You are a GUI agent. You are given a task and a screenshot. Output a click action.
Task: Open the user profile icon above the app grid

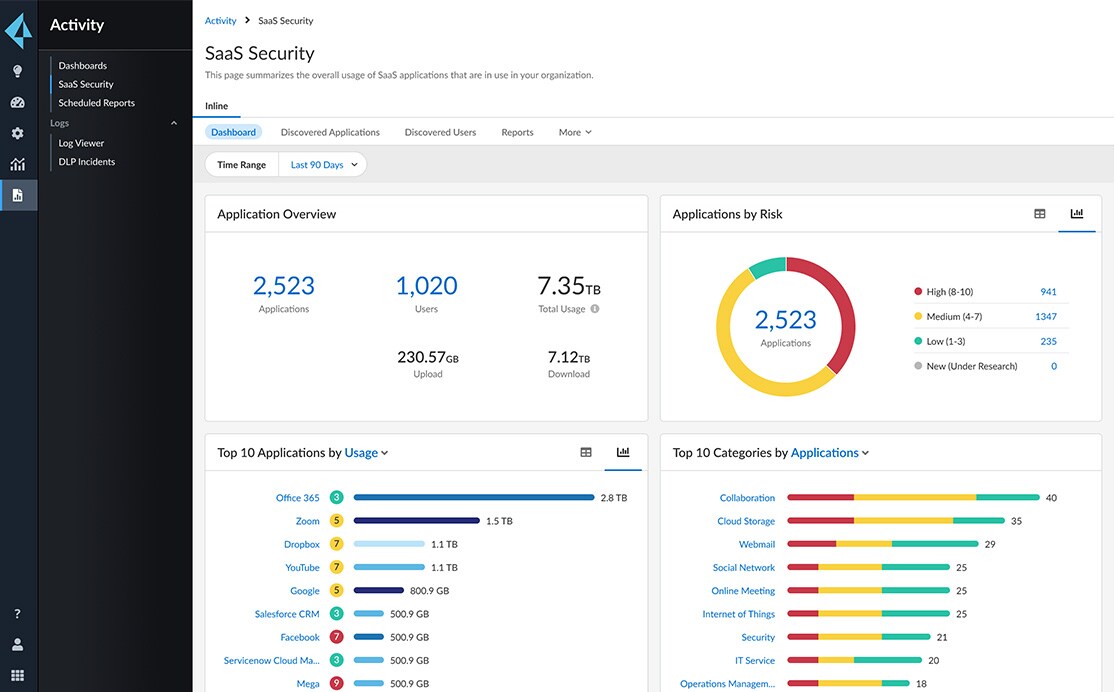pos(16,644)
